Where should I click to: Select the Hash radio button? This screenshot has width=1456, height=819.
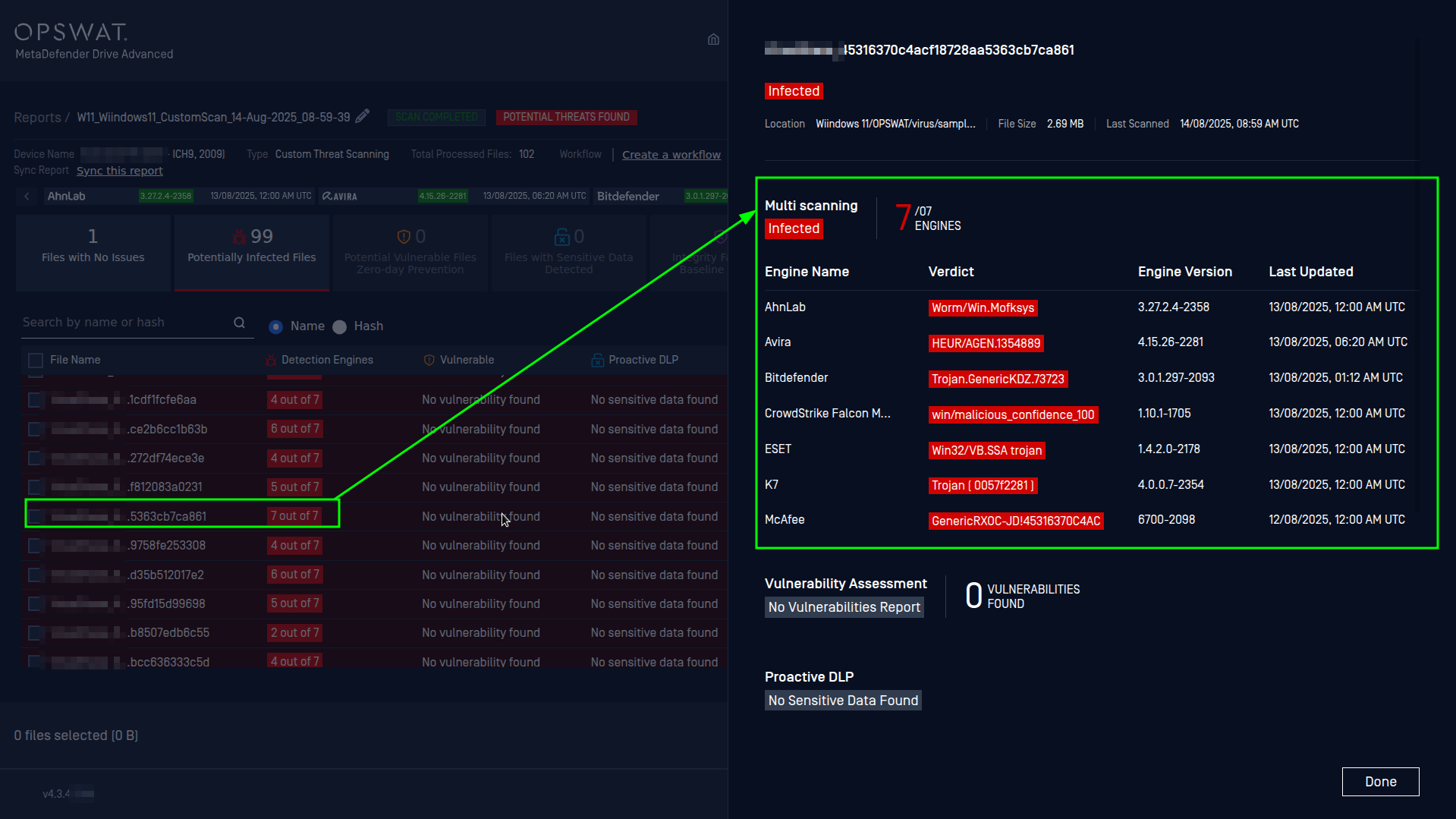click(x=339, y=326)
